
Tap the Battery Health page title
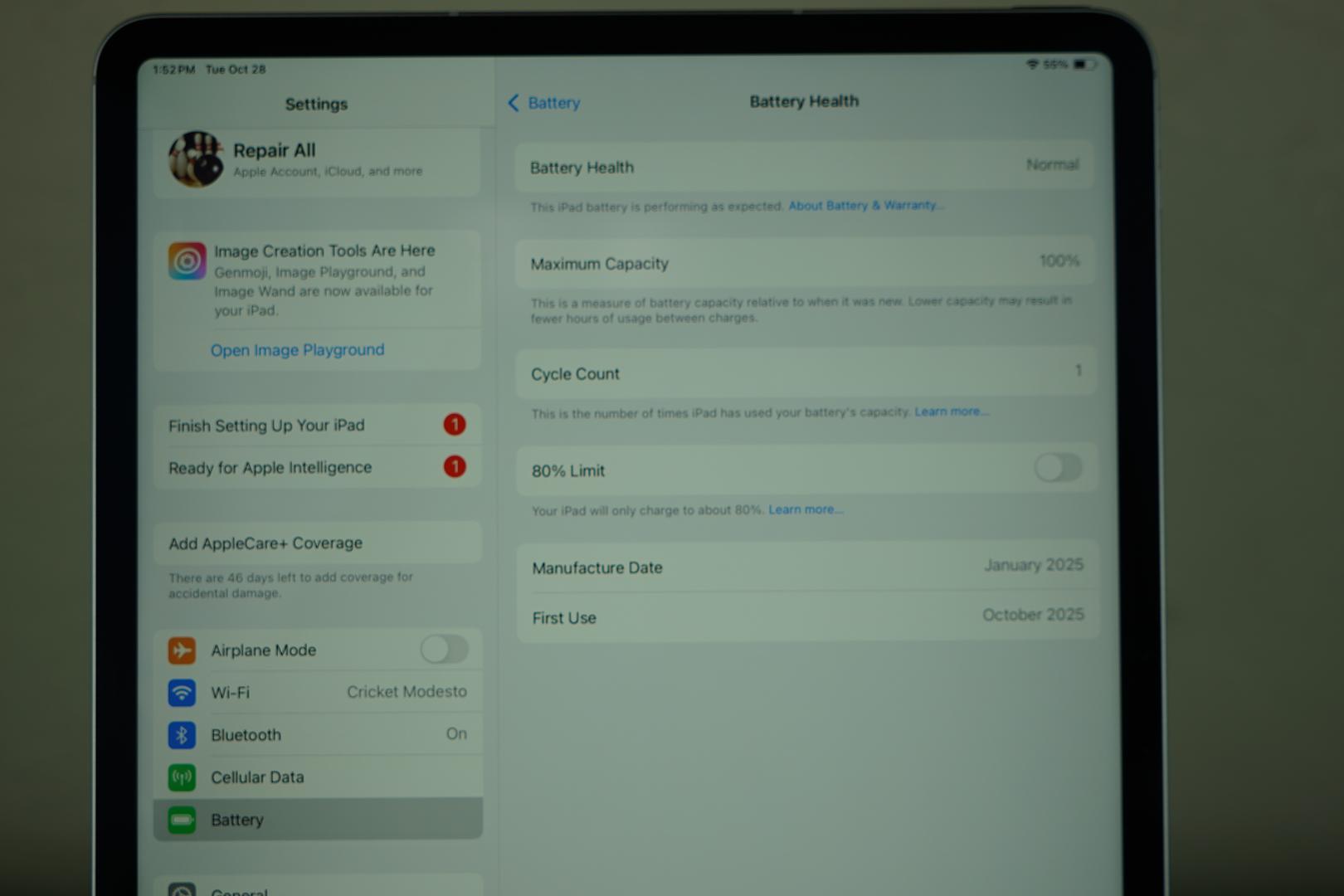[804, 101]
